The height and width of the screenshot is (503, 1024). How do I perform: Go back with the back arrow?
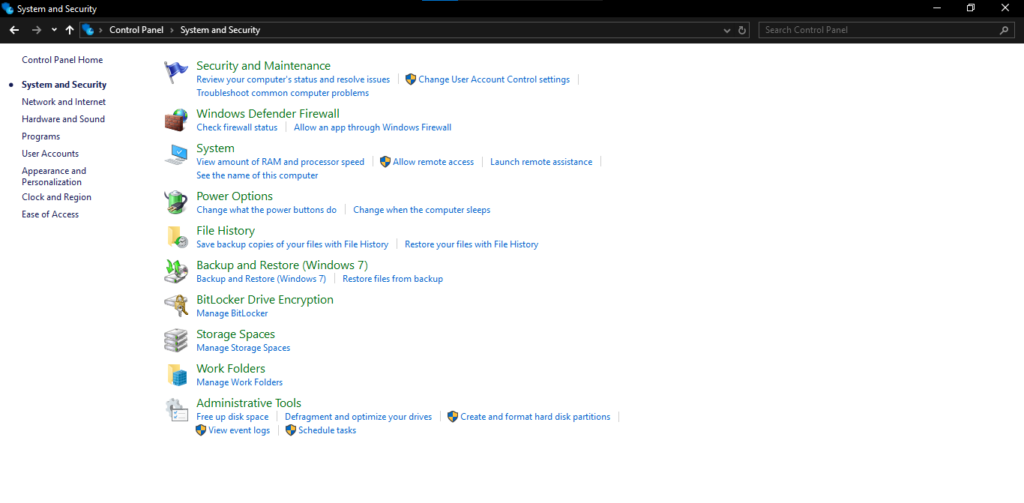(14, 30)
